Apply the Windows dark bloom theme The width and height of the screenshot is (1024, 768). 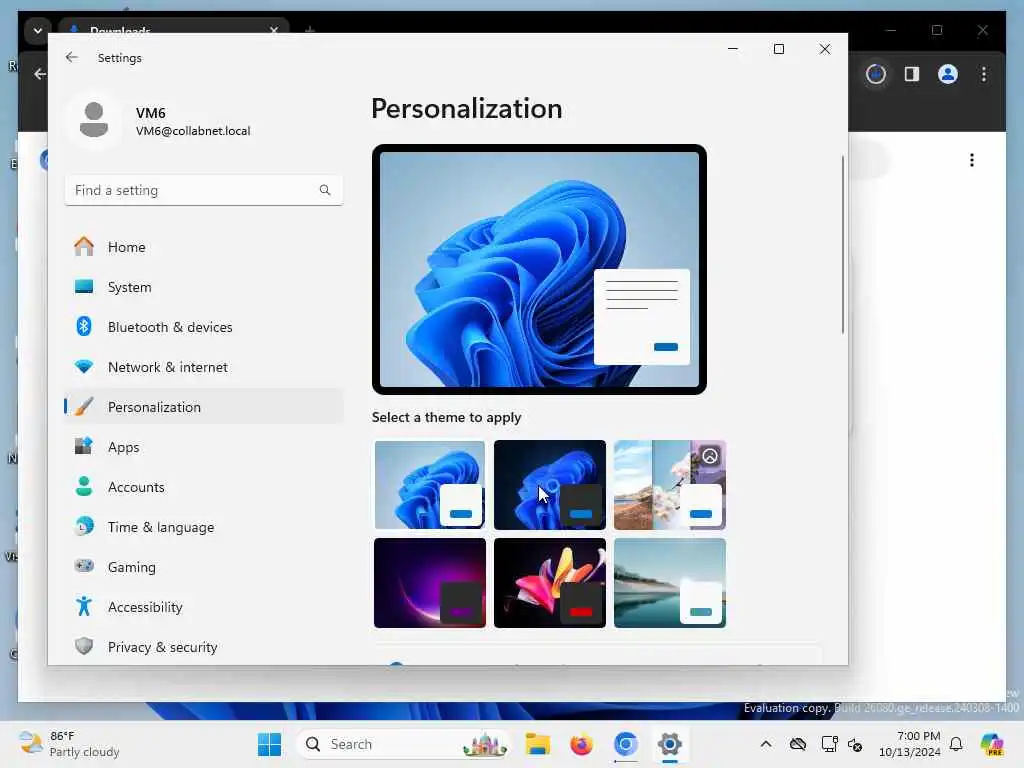pos(550,485)
